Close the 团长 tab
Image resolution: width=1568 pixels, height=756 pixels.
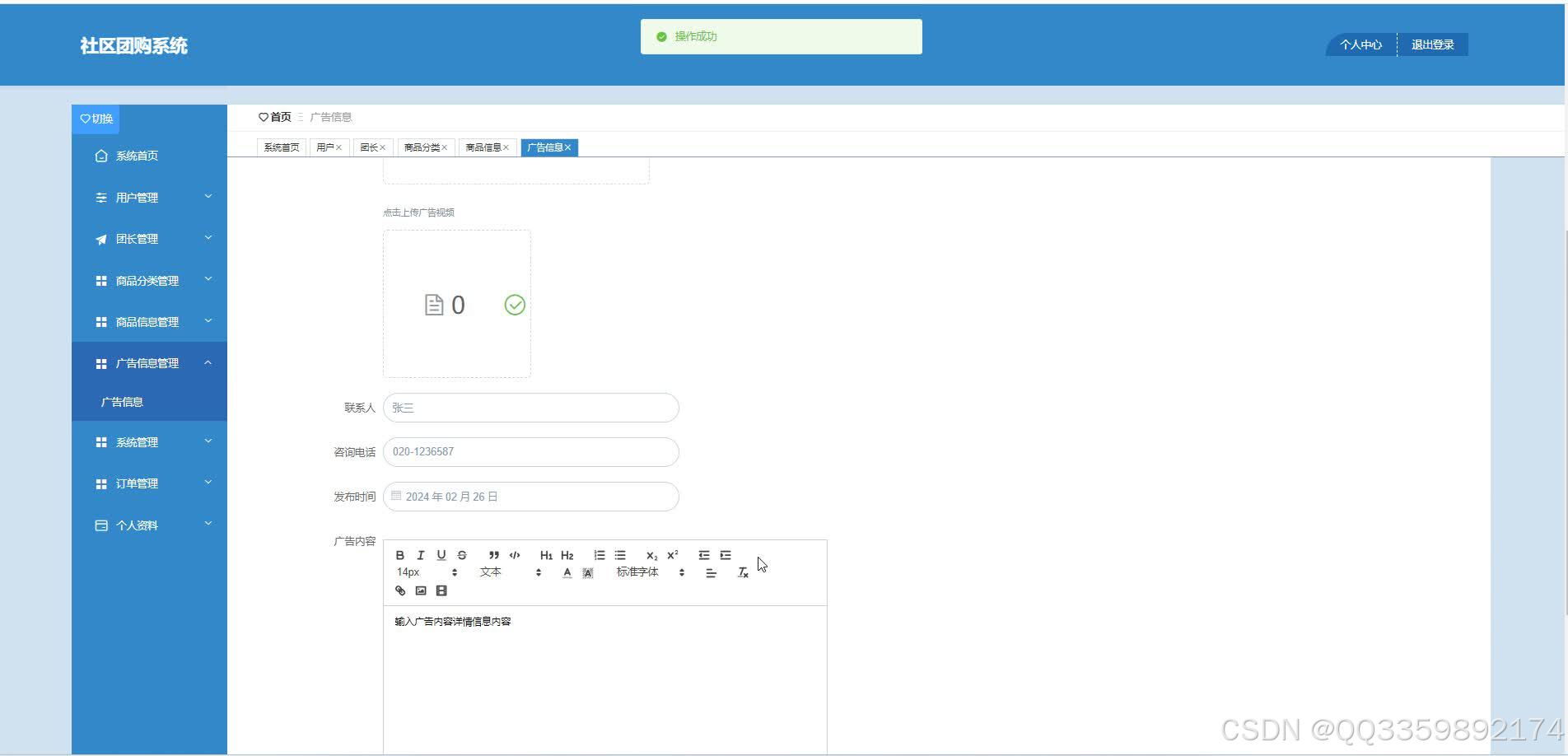[x=383, y=147]
